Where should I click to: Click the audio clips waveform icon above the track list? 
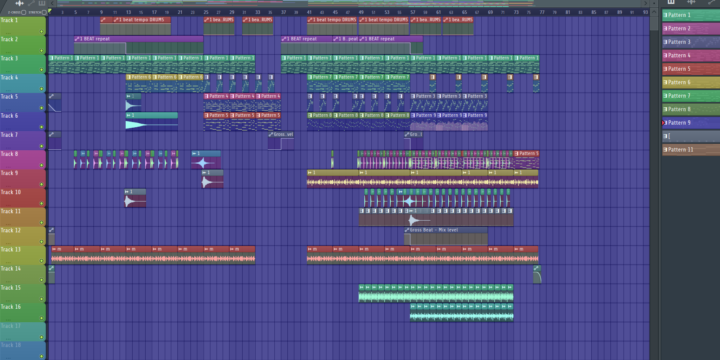(19, 3)
